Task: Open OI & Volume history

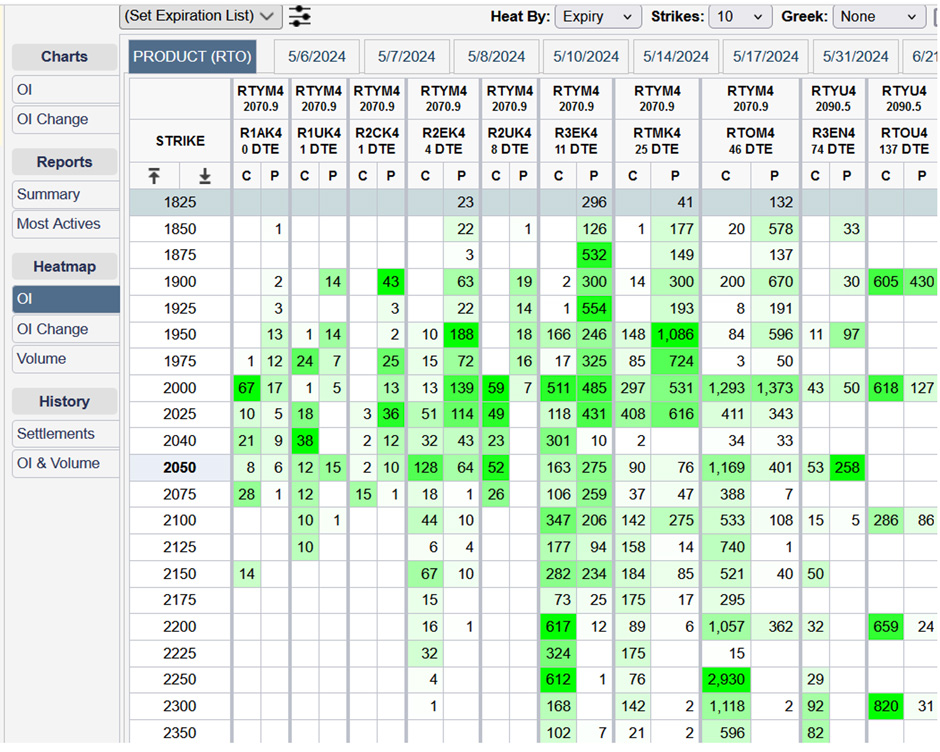Action: pos(58,463)
